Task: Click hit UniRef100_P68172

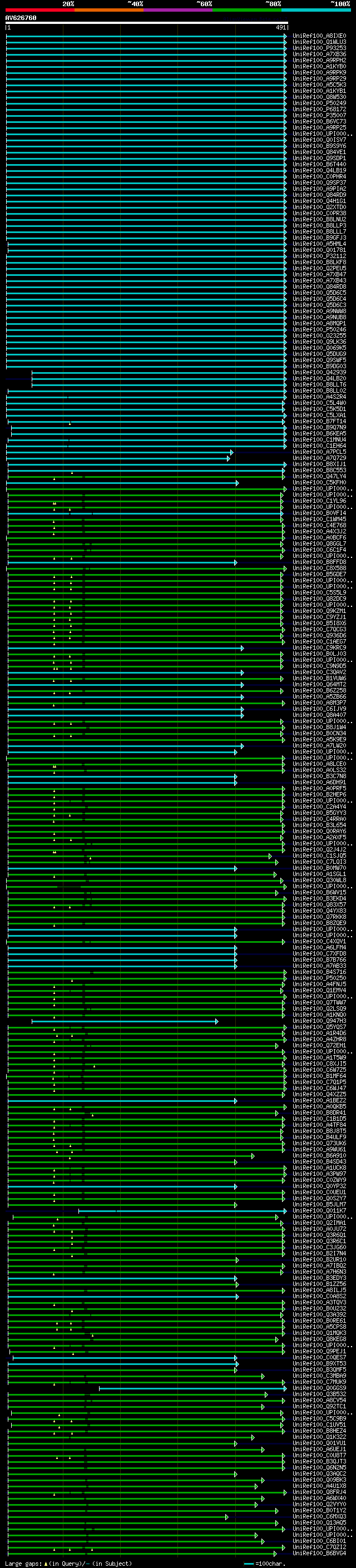Action: (319, 110)
